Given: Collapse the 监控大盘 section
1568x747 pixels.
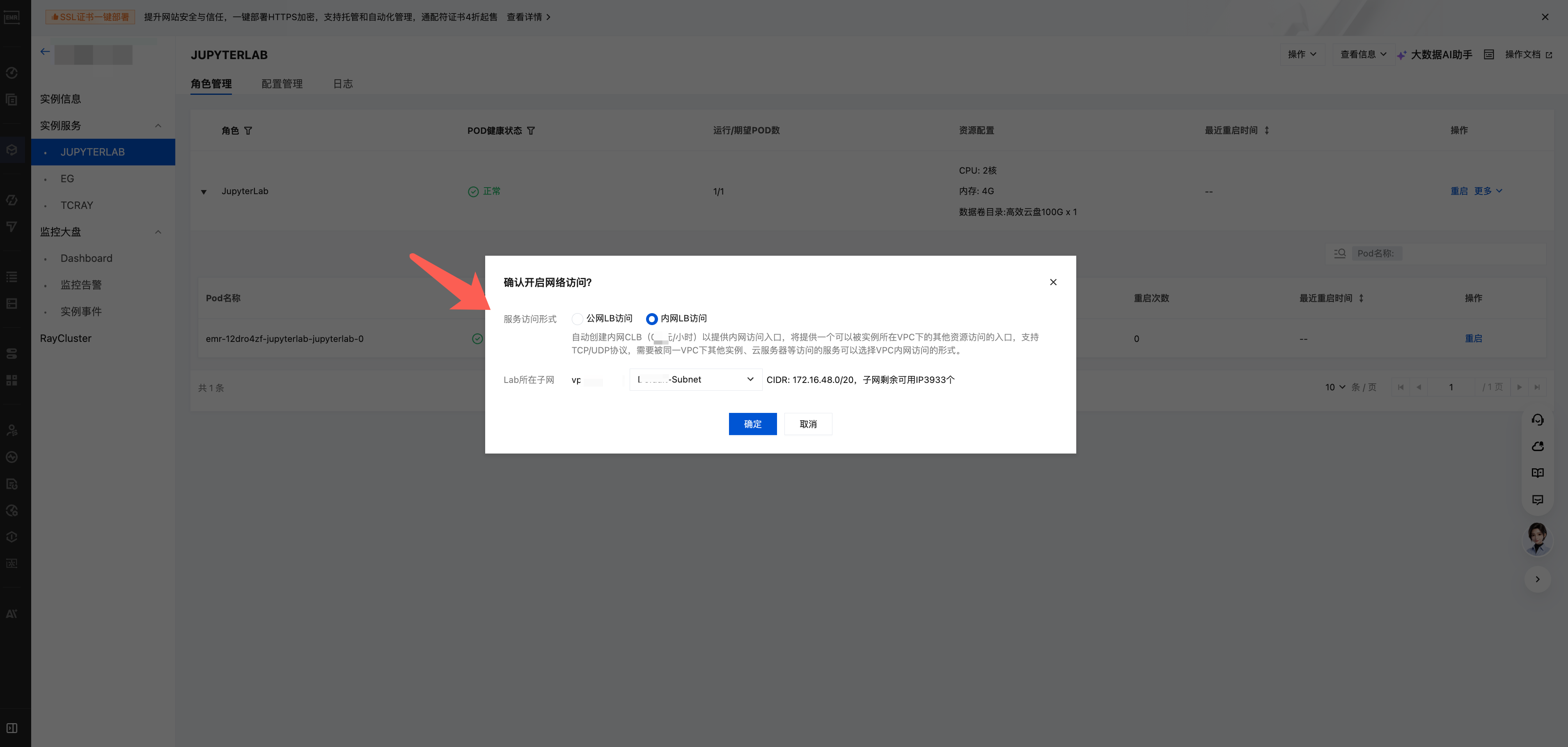Looking at the screenshot, I should click(x=158, y=232).
